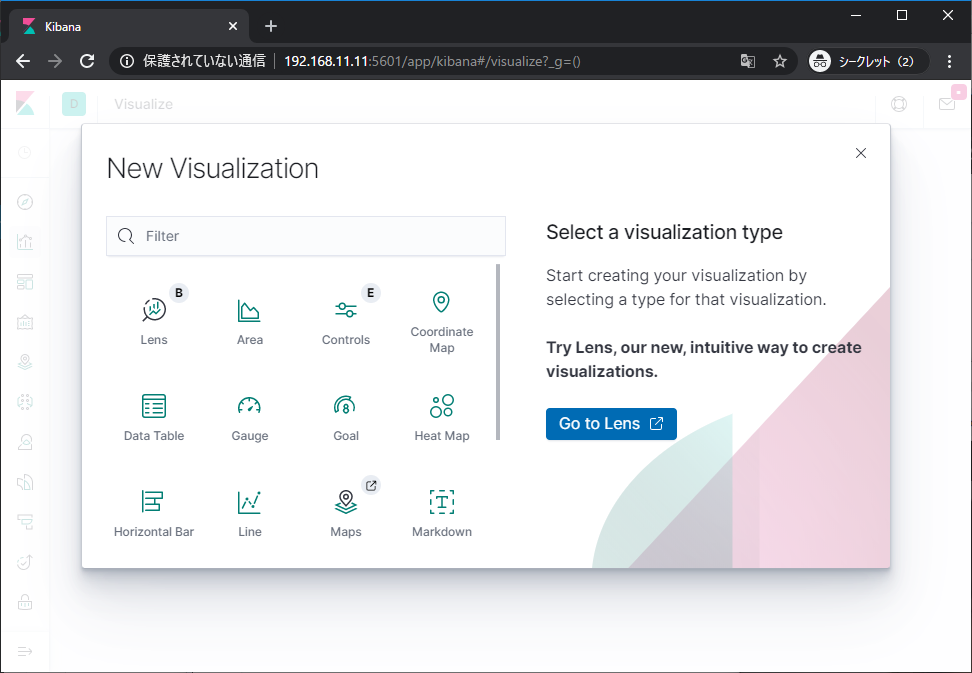
Task: Choose the Coordinate Map visualization
Action: 441,318
